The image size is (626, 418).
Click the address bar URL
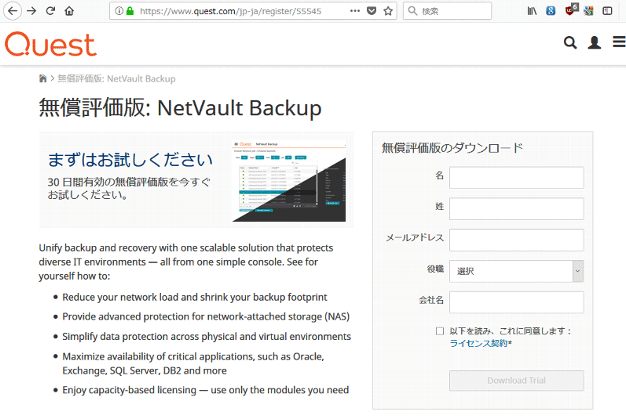[x=230, y=11]
